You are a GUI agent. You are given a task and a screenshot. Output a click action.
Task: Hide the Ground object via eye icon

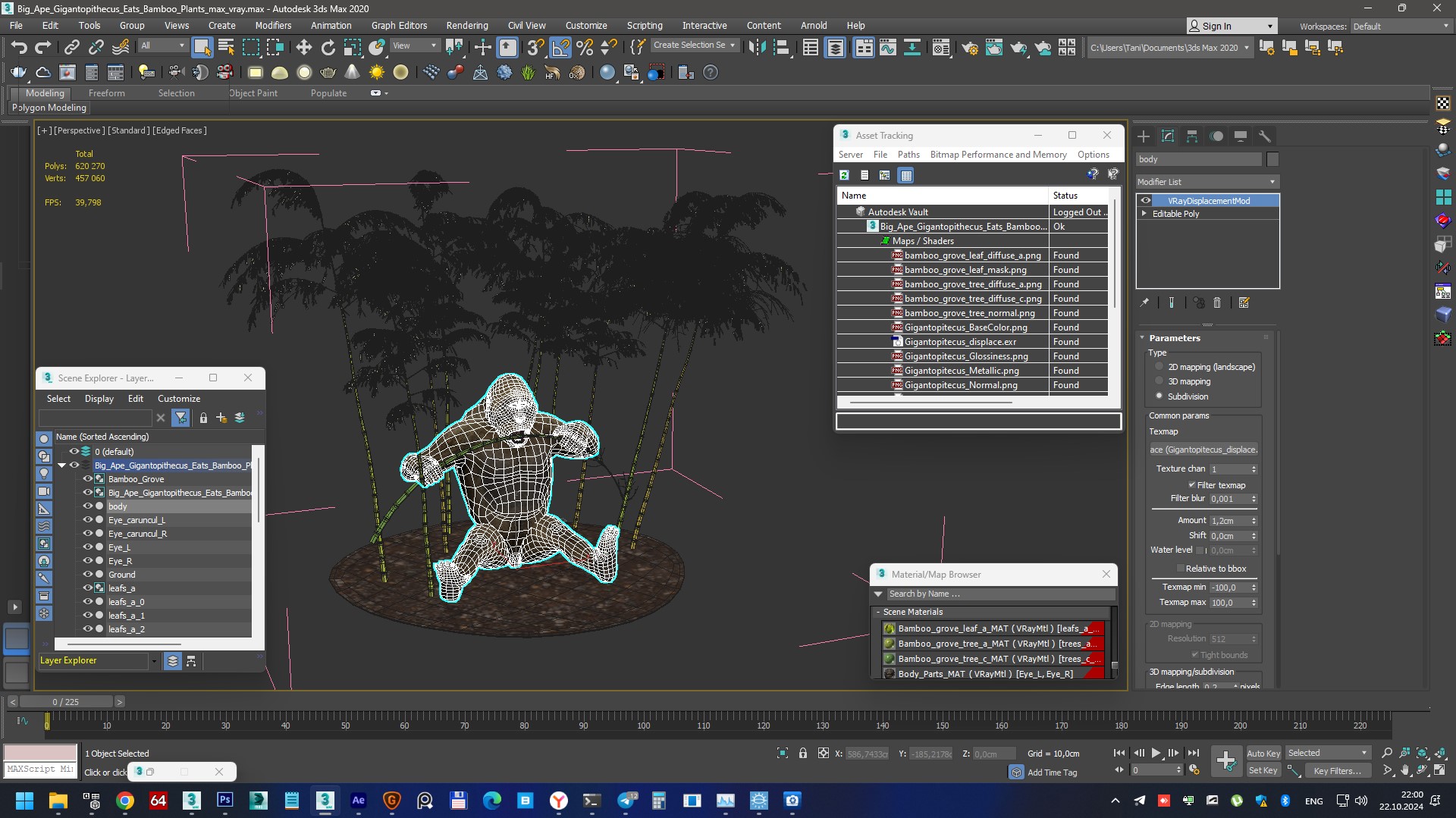[88, 575]
